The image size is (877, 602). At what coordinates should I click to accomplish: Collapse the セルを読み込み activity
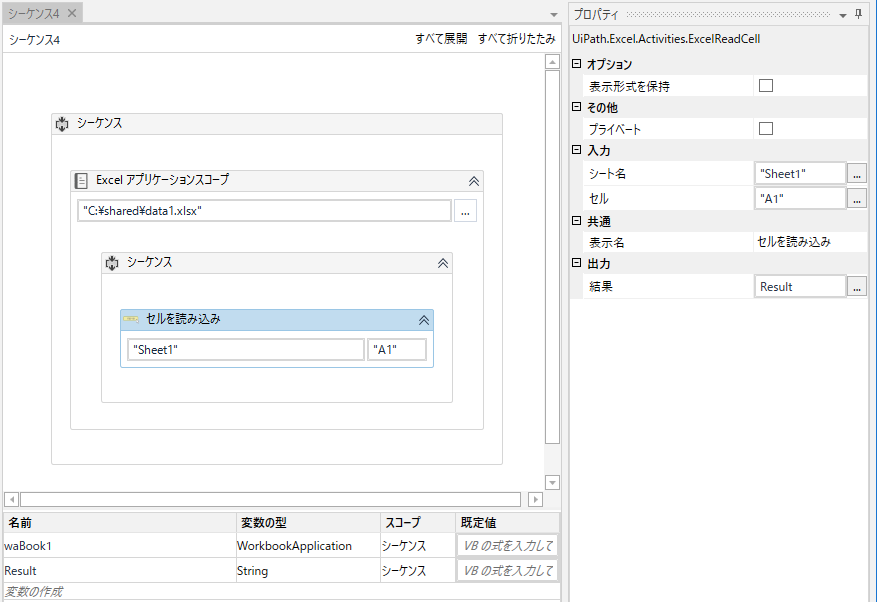pos(424,320)
